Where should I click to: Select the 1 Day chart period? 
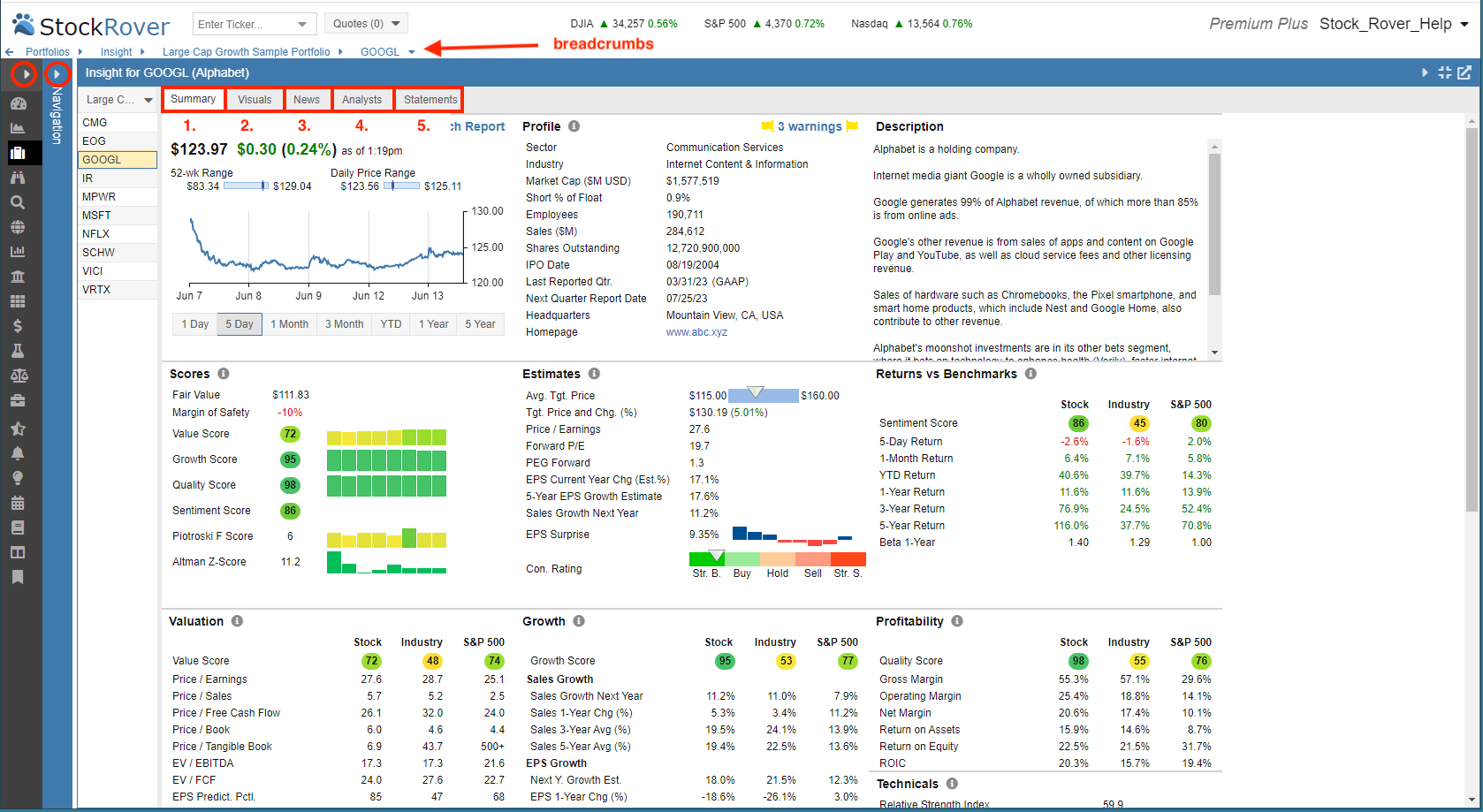(195, 324)
